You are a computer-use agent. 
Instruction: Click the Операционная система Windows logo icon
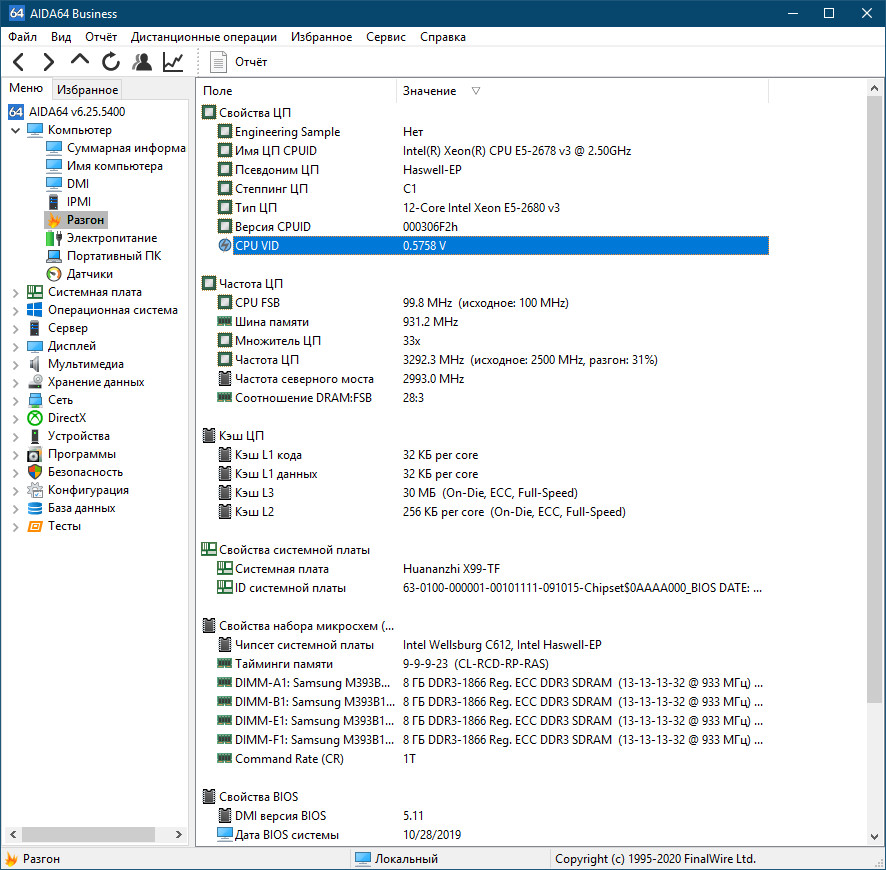(35, 310)
